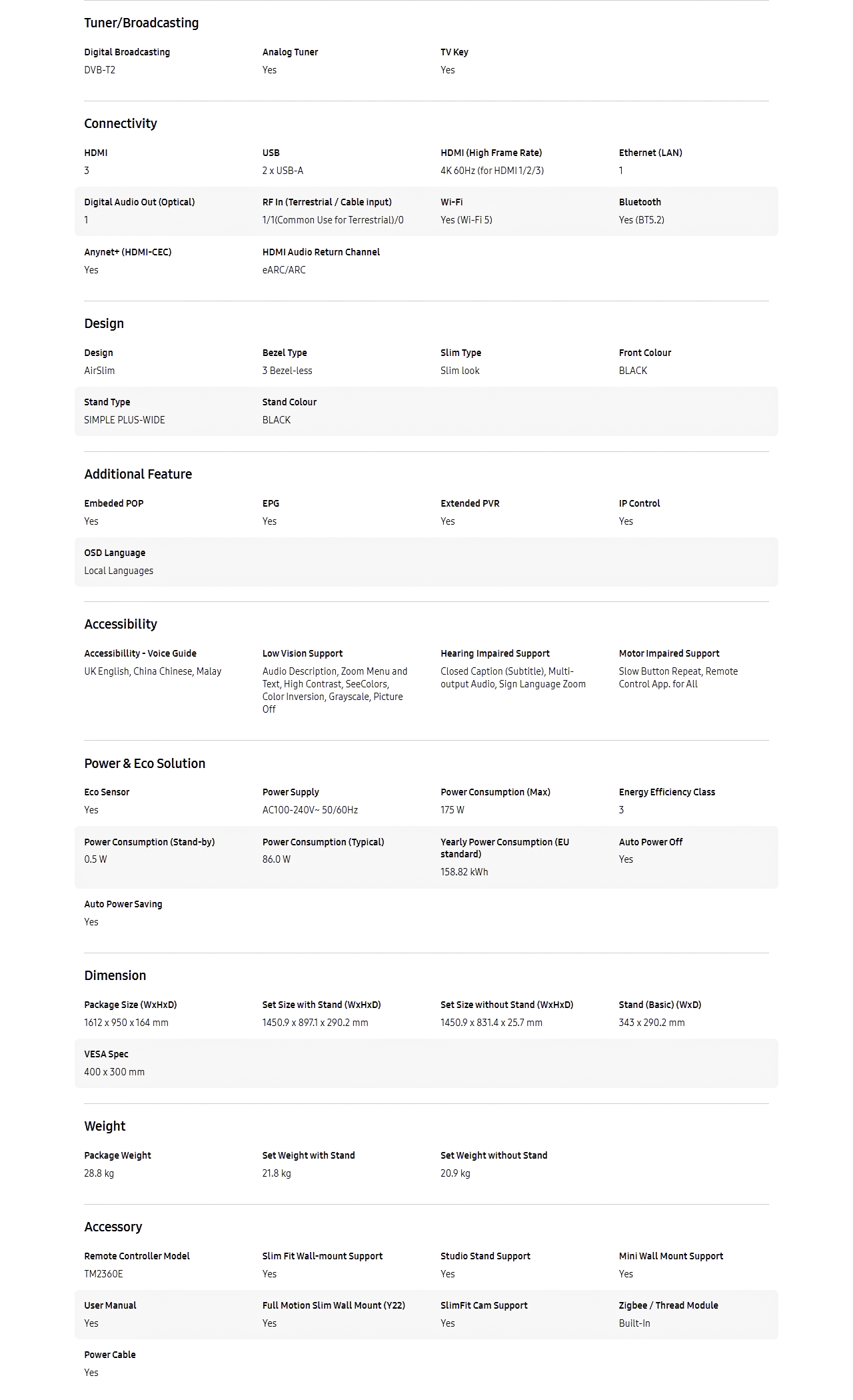This screenshot has width=853, height=1400.
Task: Click the Bezel Type spec label
Action: pyautogui.click(x=285, y=353)
